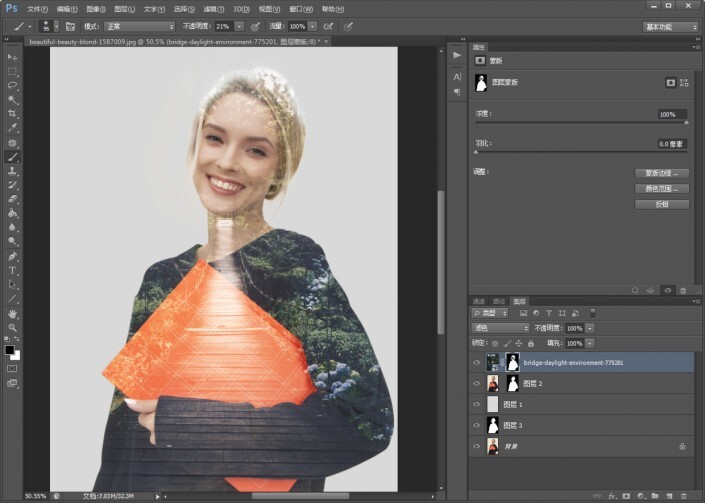Select the 图层 1 layer thumbnail
705x503 pixels.
click(491, 404)
